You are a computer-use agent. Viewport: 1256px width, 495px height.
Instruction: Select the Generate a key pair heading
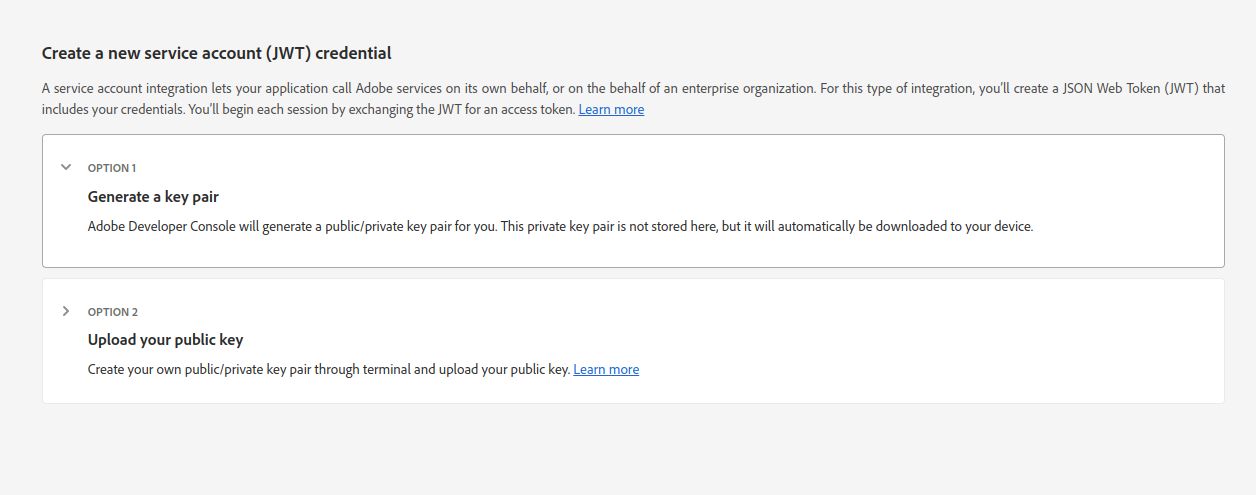153,197
